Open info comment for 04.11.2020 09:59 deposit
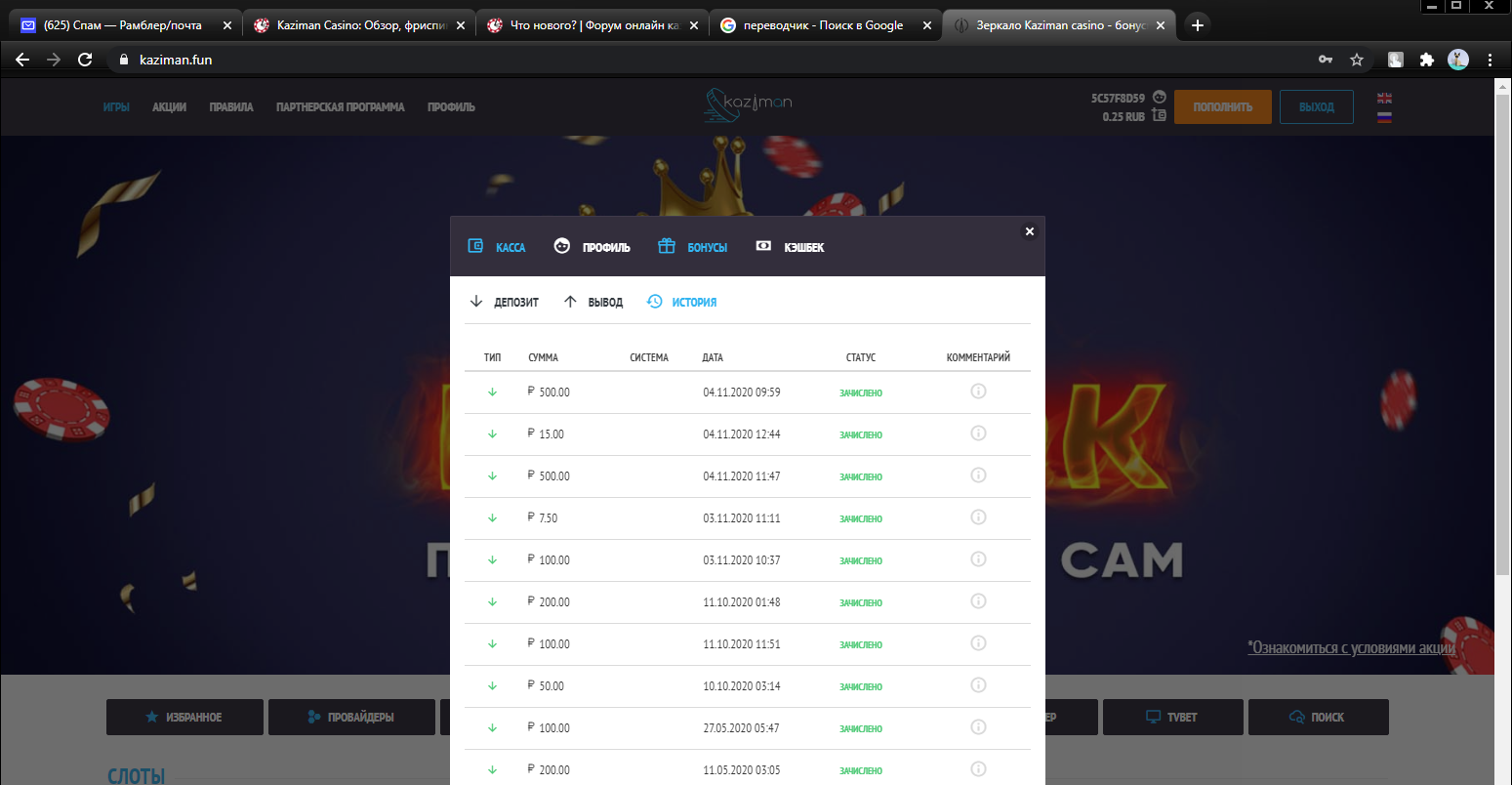 coord(978,392)
